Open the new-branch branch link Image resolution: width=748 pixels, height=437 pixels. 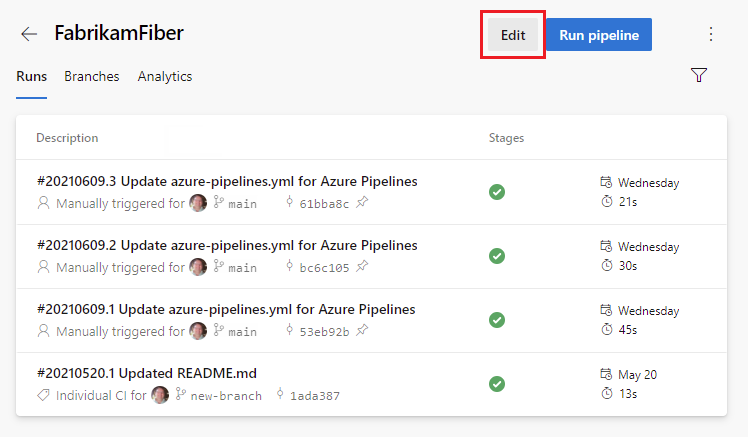coord(228,396)
